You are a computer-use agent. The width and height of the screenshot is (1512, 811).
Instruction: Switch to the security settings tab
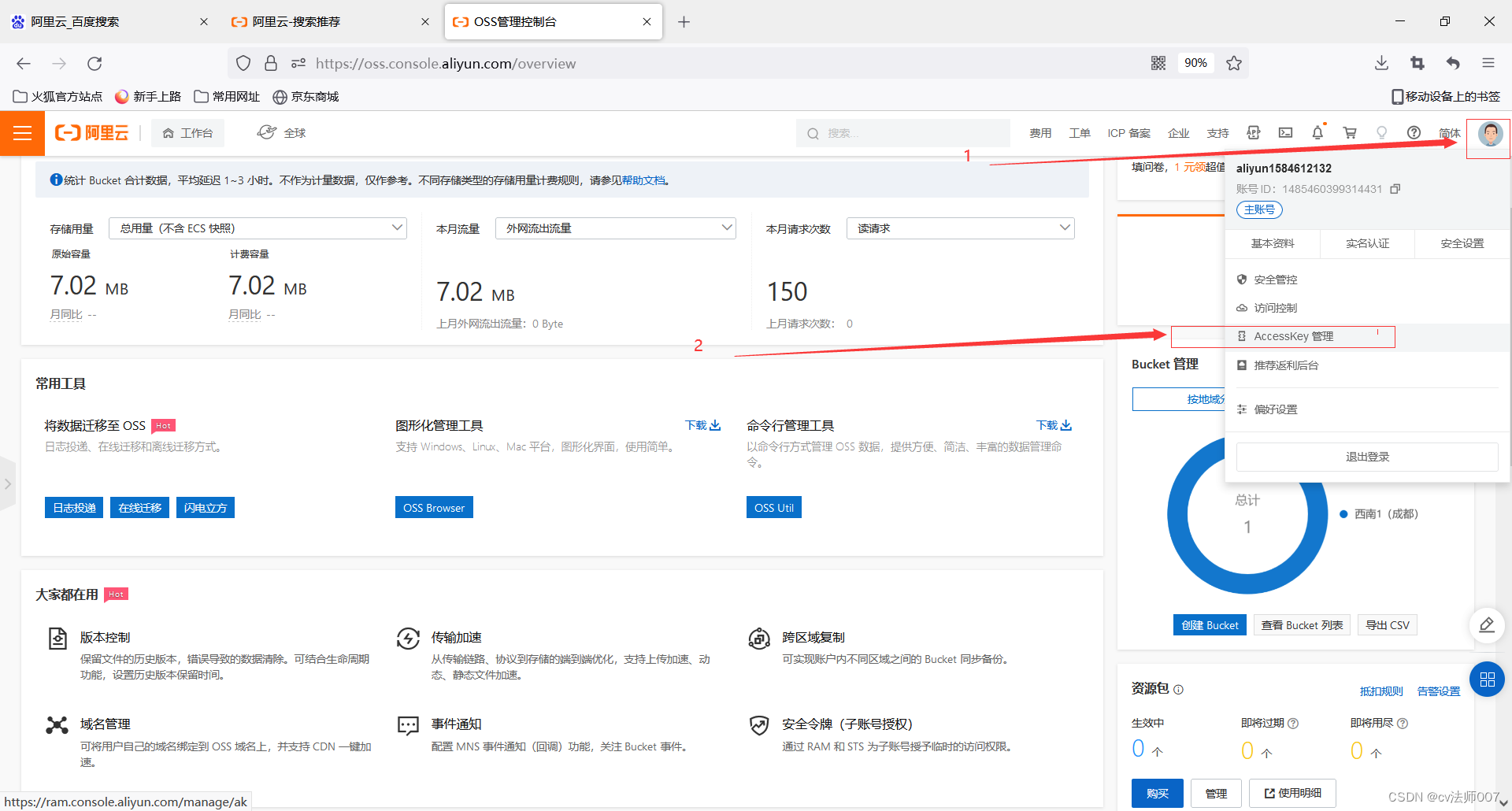point(1462,243)
